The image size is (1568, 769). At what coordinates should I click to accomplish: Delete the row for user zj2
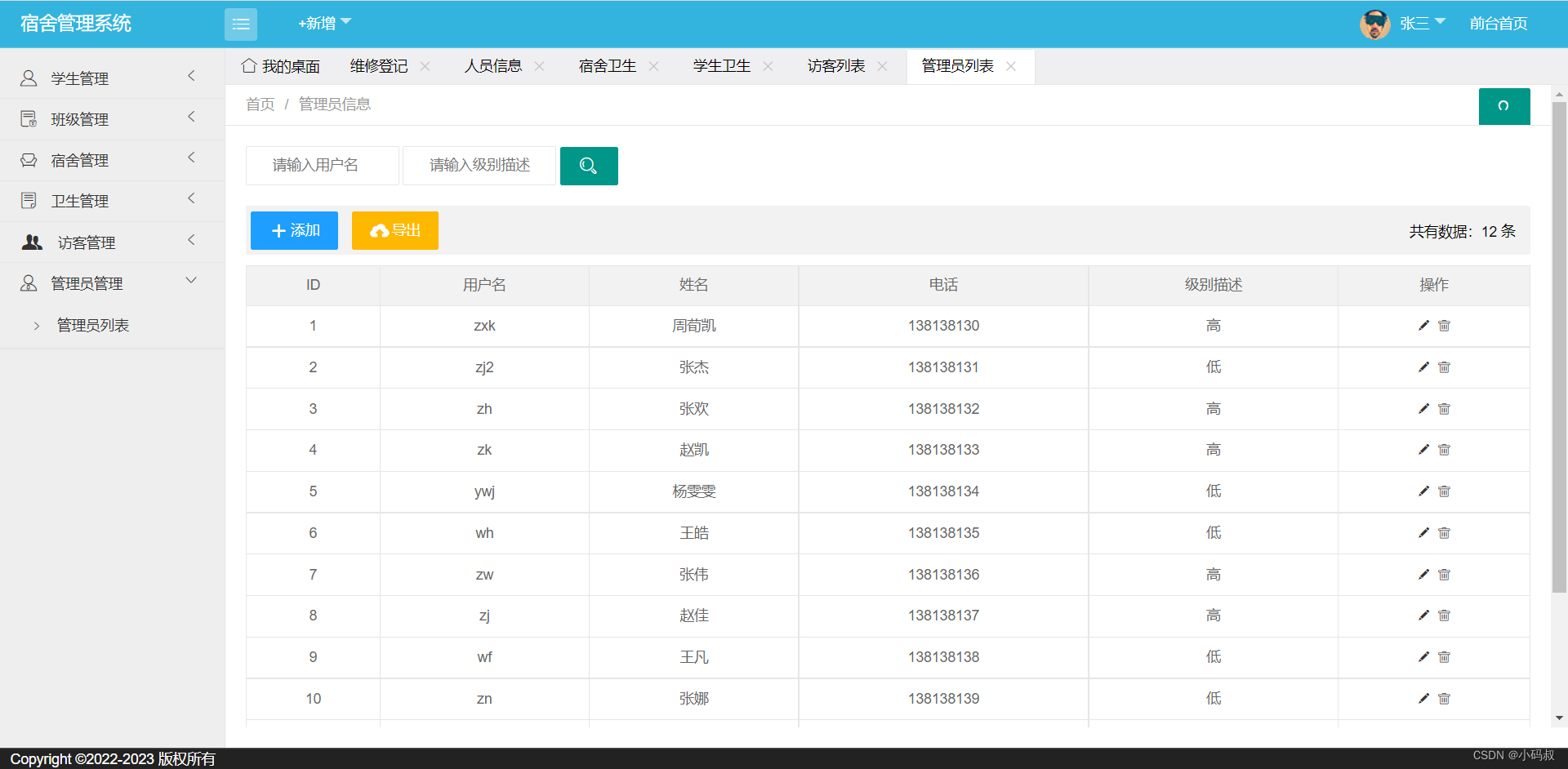click(1444, 367)
